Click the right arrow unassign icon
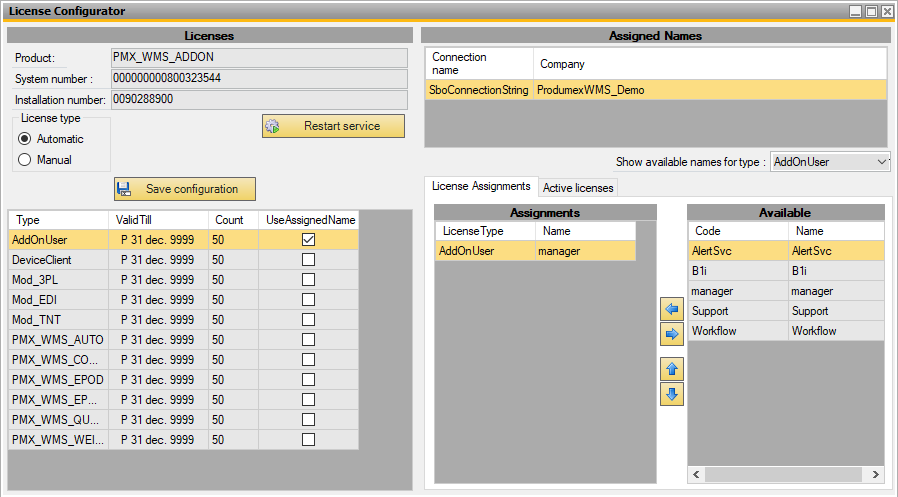 pyautogui.click(x=672, y=335)
